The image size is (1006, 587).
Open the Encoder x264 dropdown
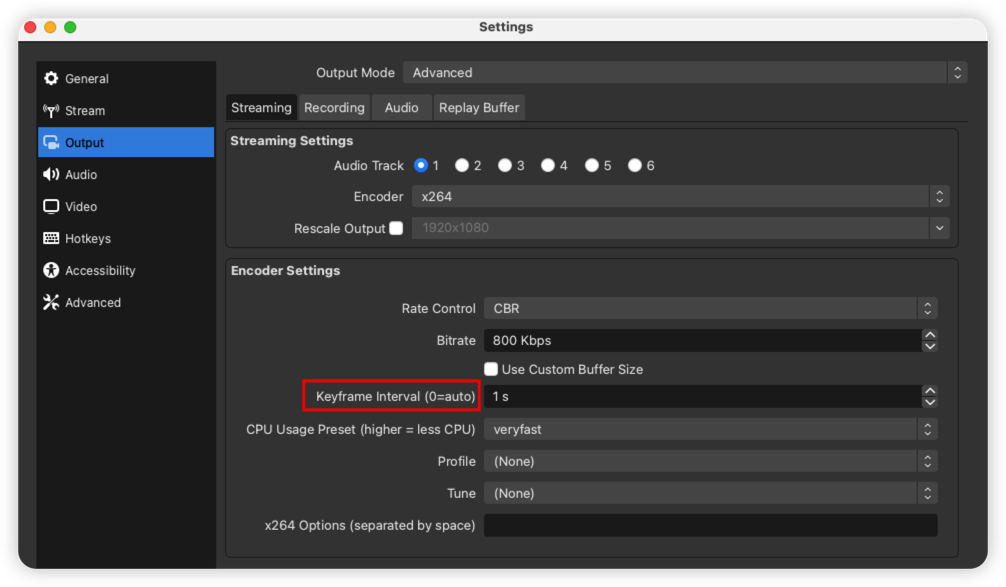pos(680,196)
